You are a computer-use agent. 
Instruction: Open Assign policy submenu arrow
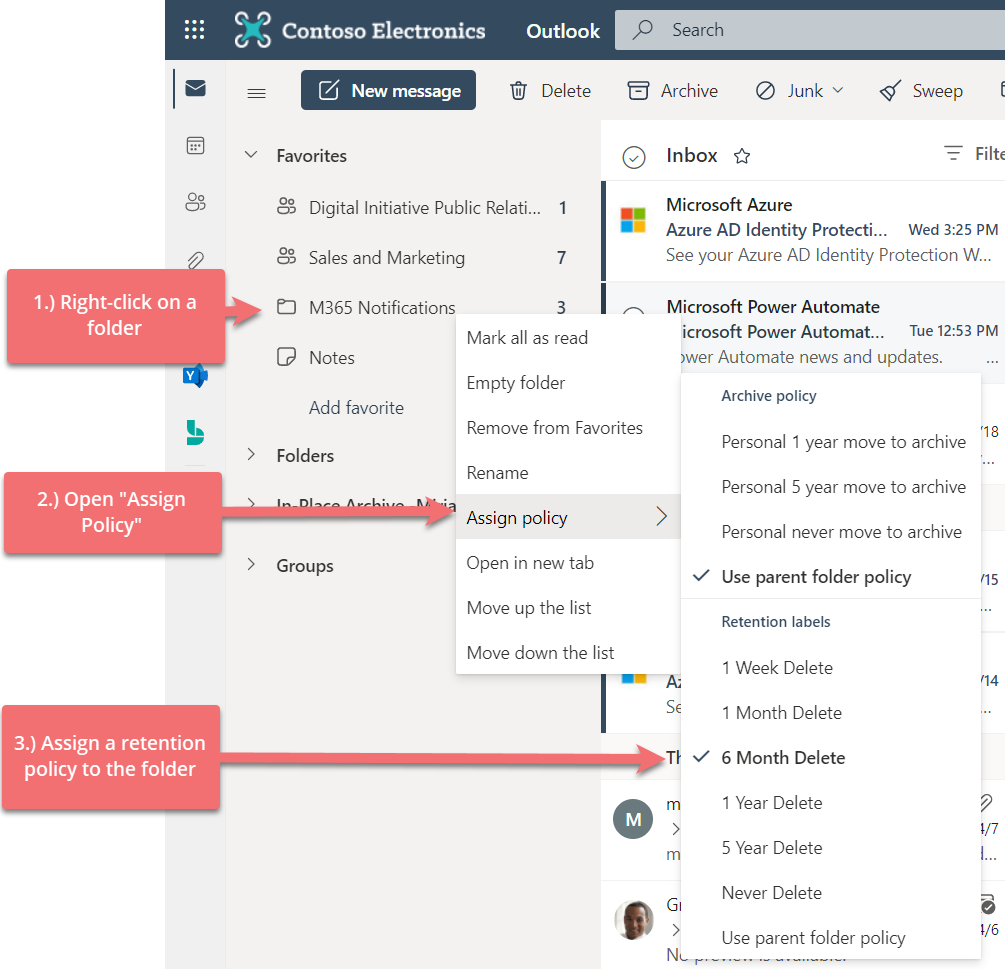(x=662, y=517)
